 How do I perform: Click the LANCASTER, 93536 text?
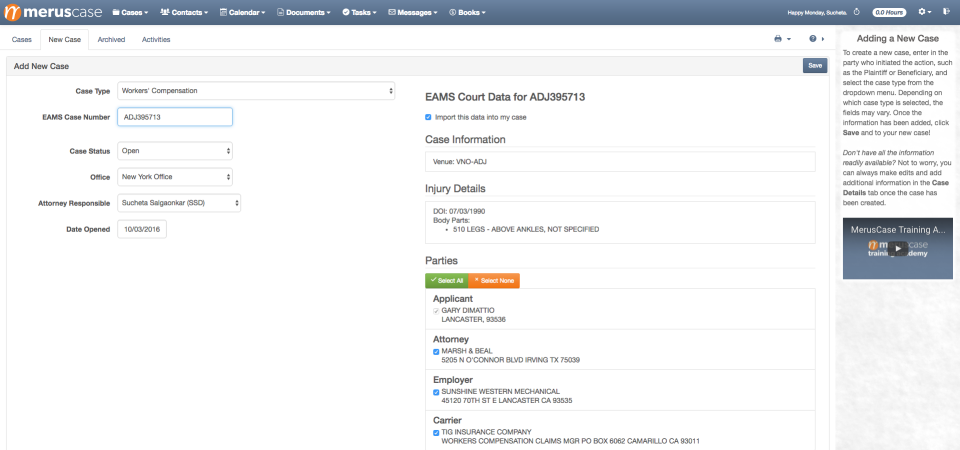(473, 320)
